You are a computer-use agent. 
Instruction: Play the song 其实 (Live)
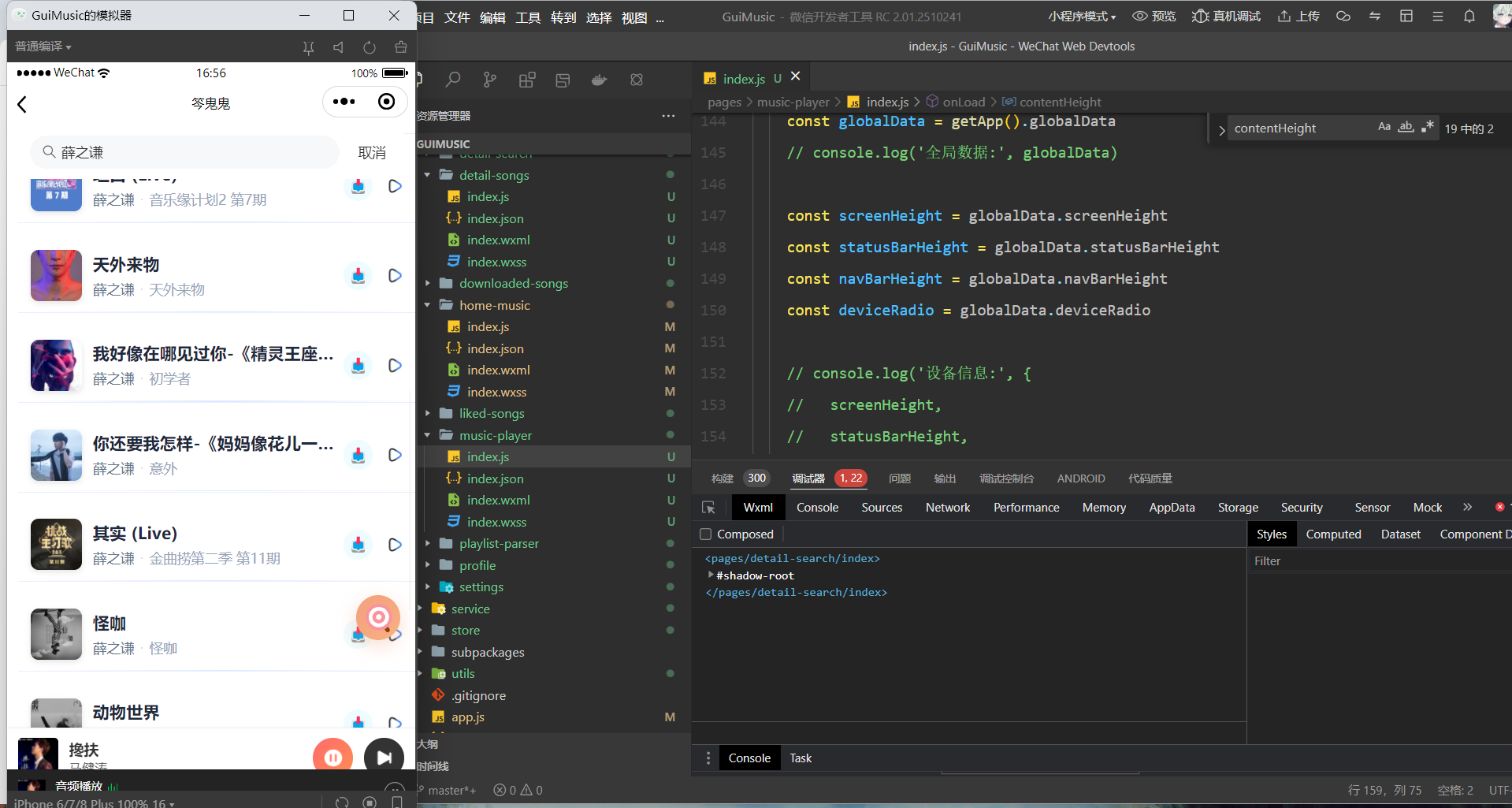pos(395,545)
